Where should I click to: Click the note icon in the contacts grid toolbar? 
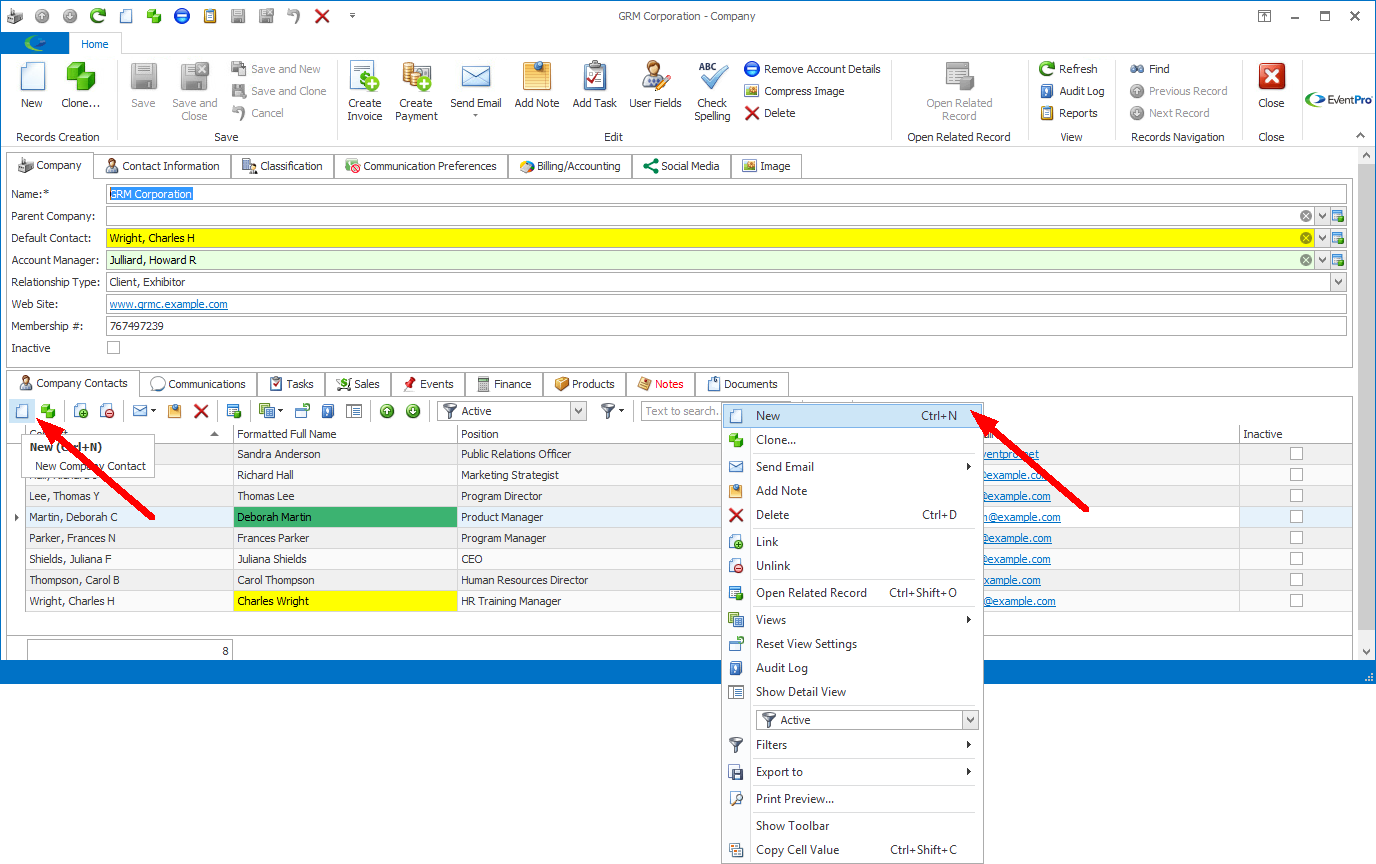pos(175,411)
